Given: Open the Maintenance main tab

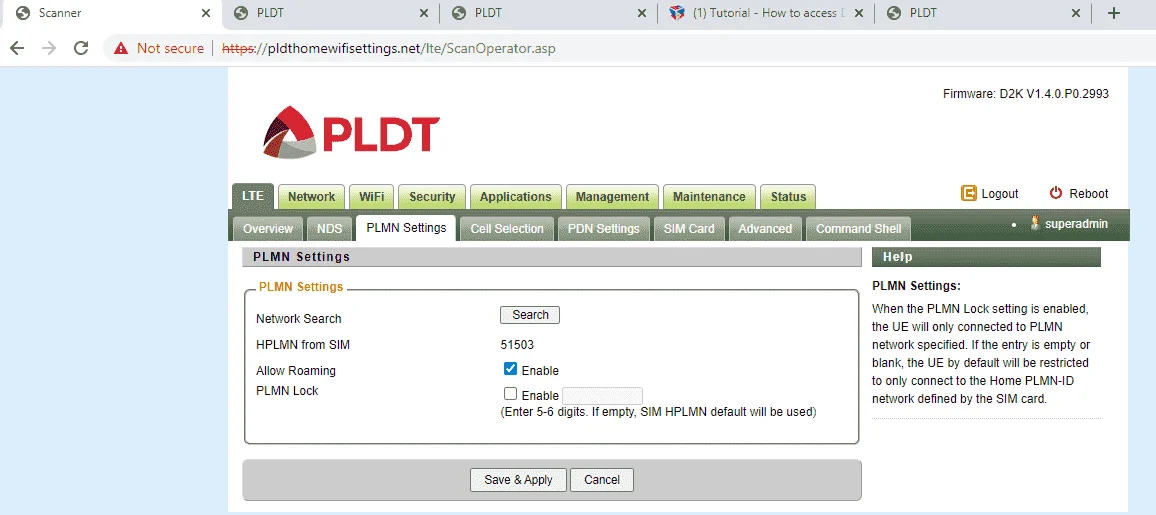Looking at the screenshot, I should tap(709, 197).
